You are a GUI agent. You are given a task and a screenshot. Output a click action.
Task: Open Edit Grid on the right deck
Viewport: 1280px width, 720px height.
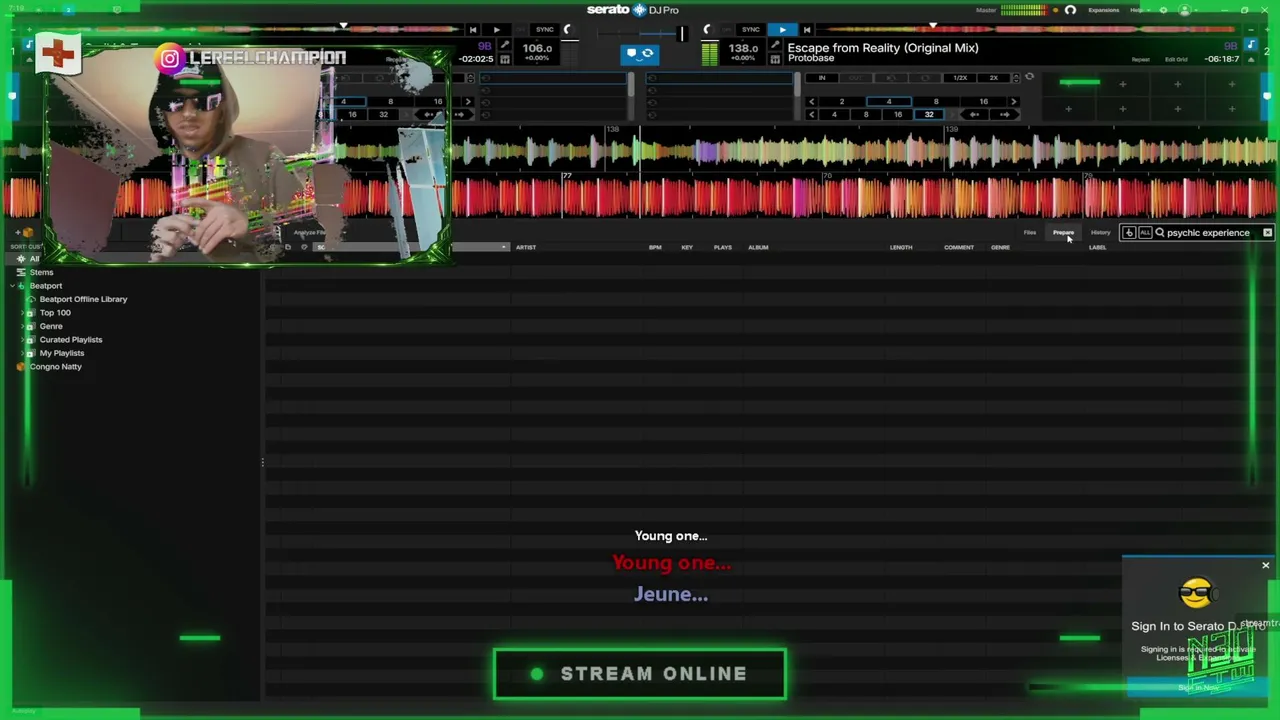tap(1176, 60)
